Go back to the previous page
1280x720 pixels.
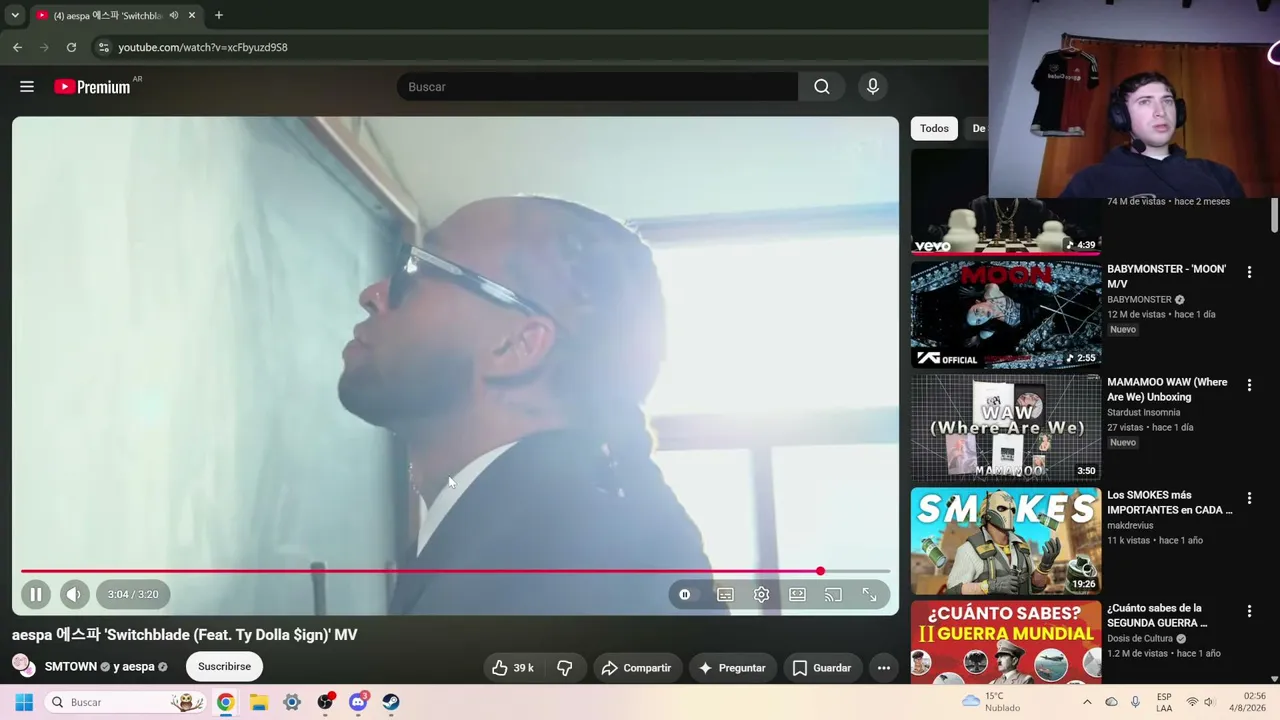(17, 47)
